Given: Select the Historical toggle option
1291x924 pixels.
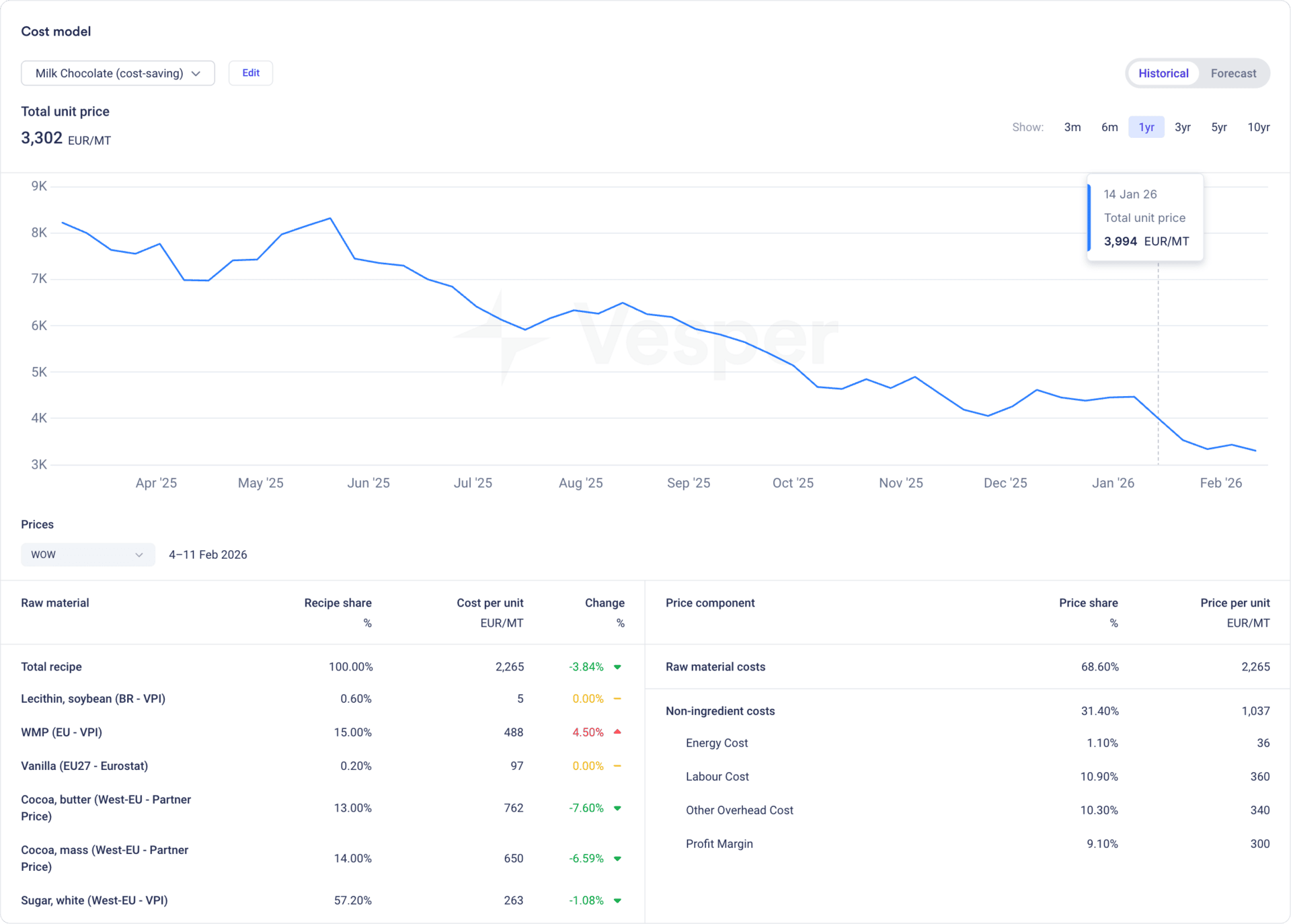Looking at the screenshot, I should pyautogui.click(x=1163, y=73).
